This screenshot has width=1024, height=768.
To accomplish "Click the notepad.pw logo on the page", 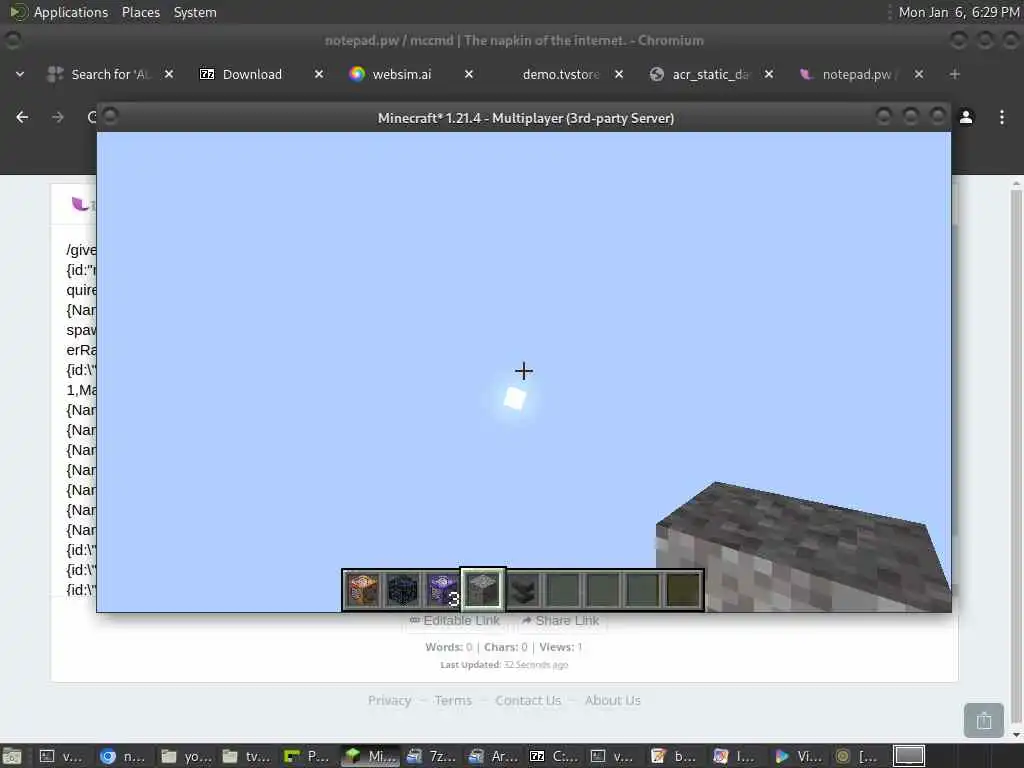I will tap(82, 204).
